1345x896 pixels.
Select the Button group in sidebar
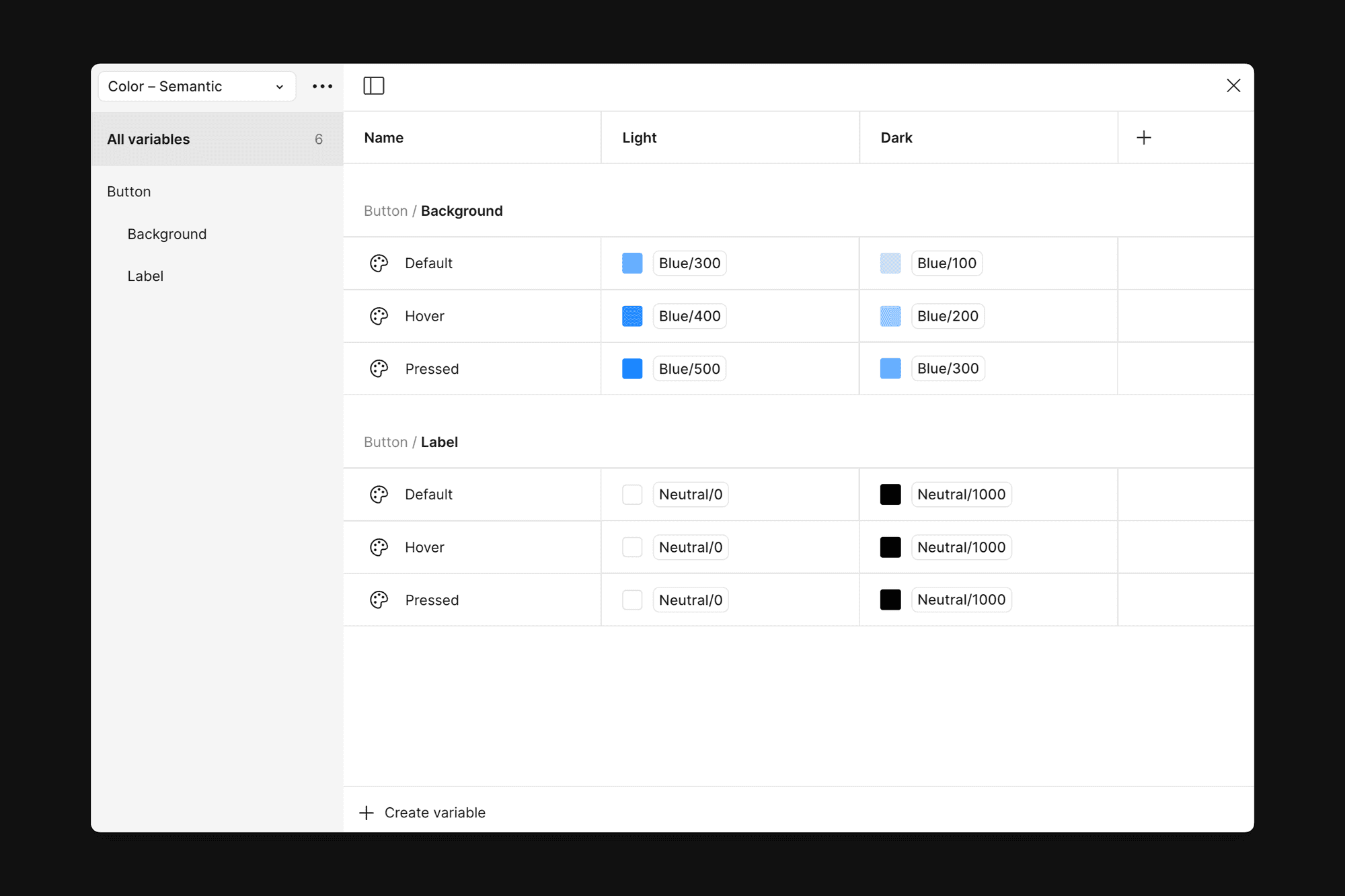[129, 192]
